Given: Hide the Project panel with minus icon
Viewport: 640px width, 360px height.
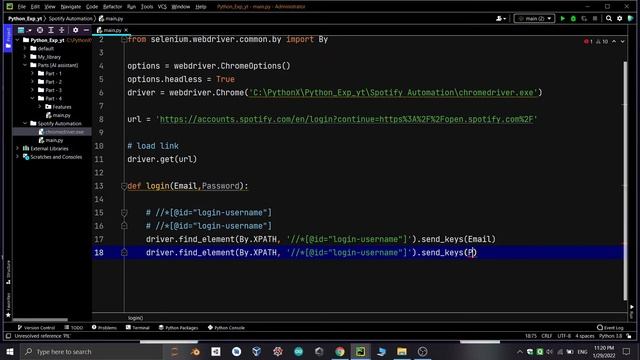Looking at the screenshot, I should (x=86, y=30).
